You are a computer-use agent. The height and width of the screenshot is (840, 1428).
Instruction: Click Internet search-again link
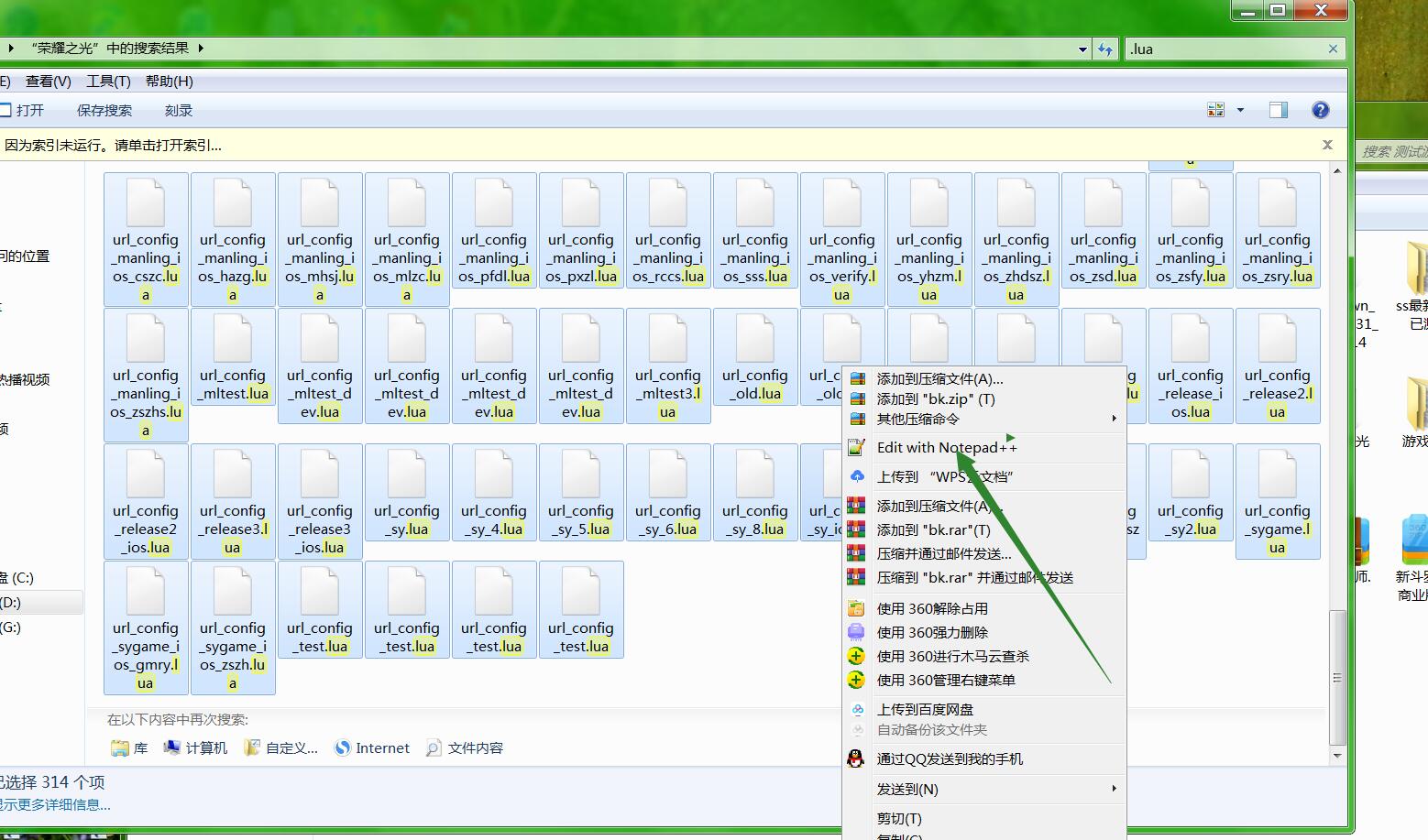point(372,748)
